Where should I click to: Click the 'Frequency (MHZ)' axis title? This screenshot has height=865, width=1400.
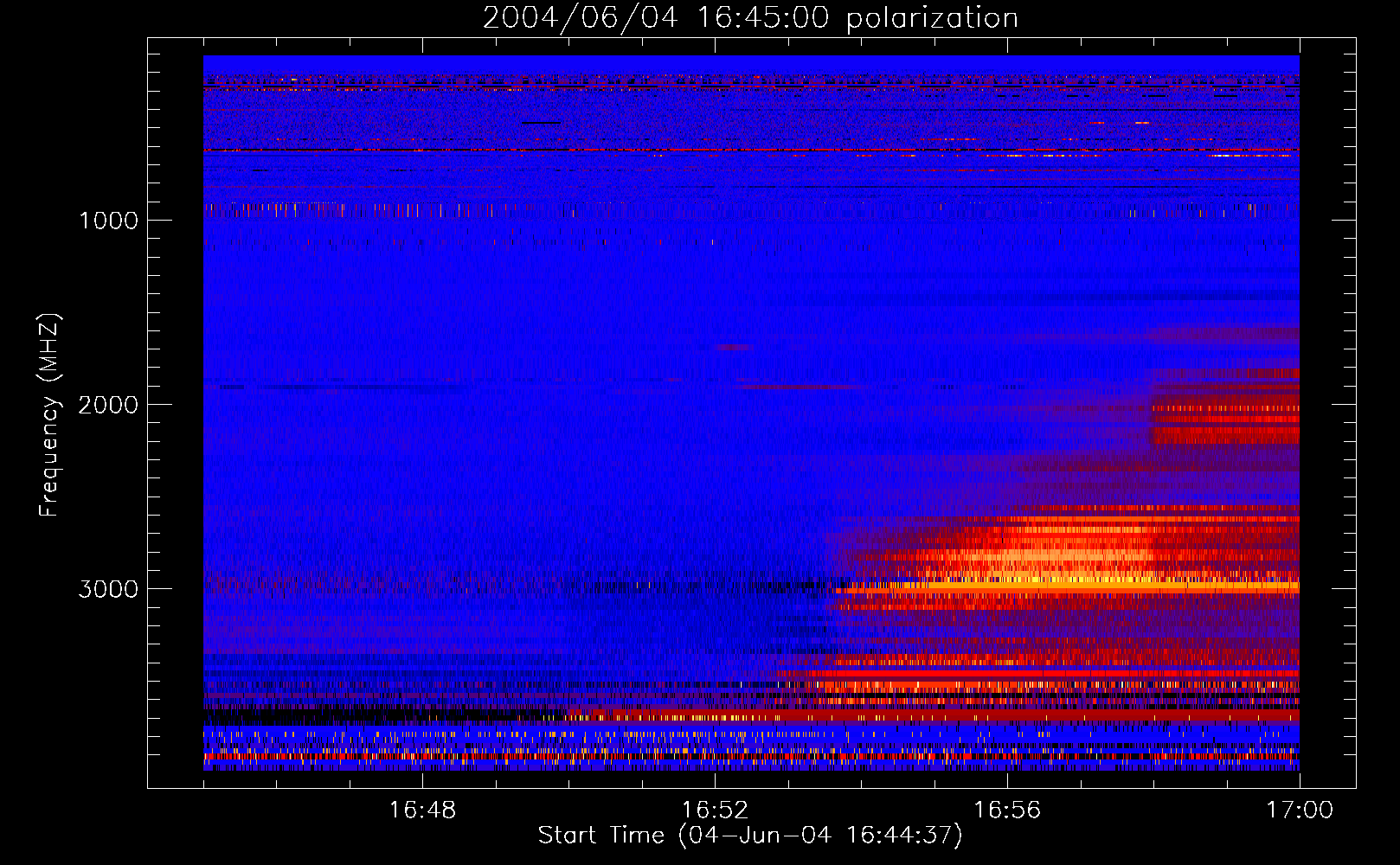click(x=49, y=415)
